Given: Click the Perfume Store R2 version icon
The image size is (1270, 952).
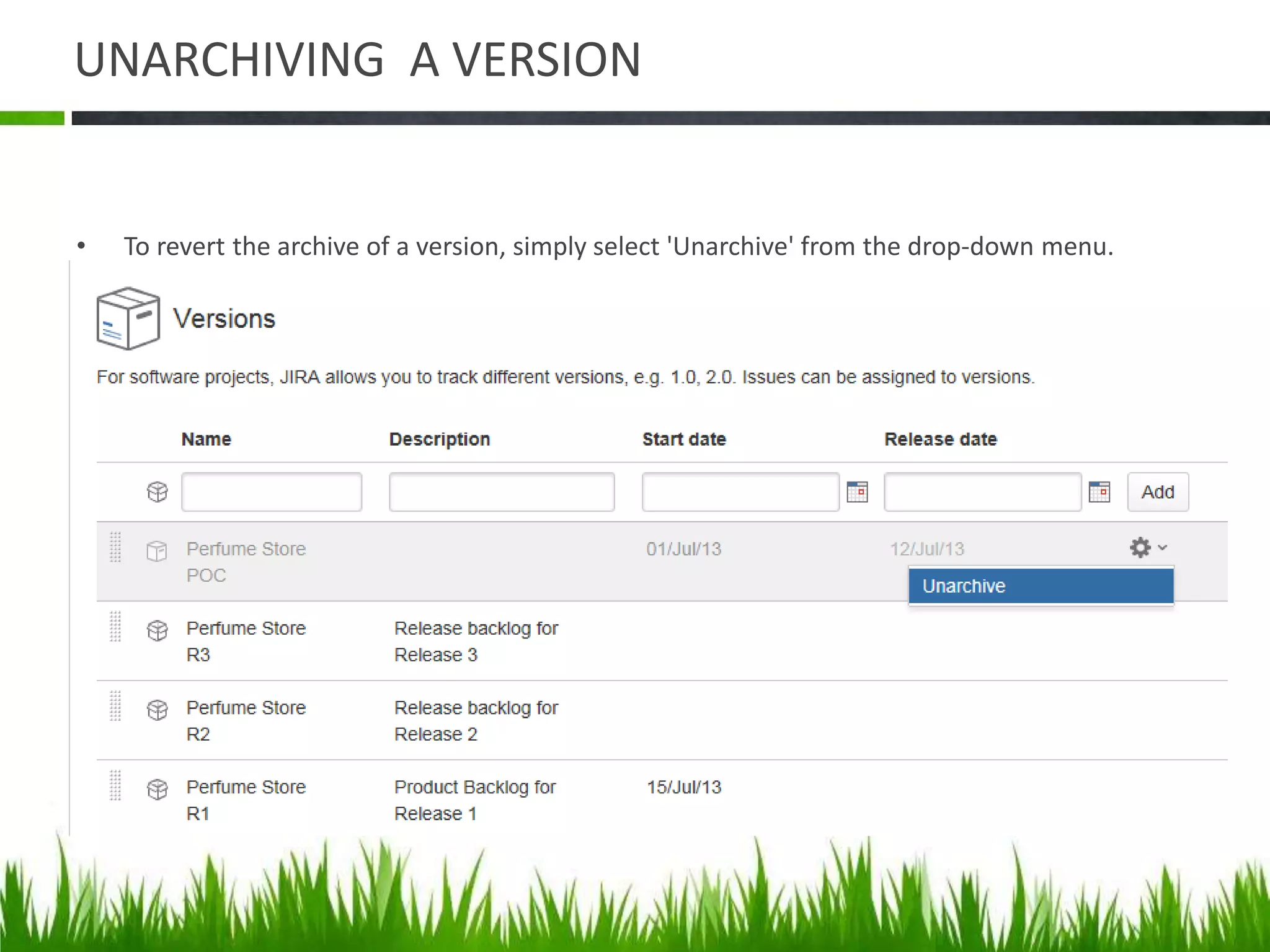Looking at the screenshot, I should tap(158, 710).
